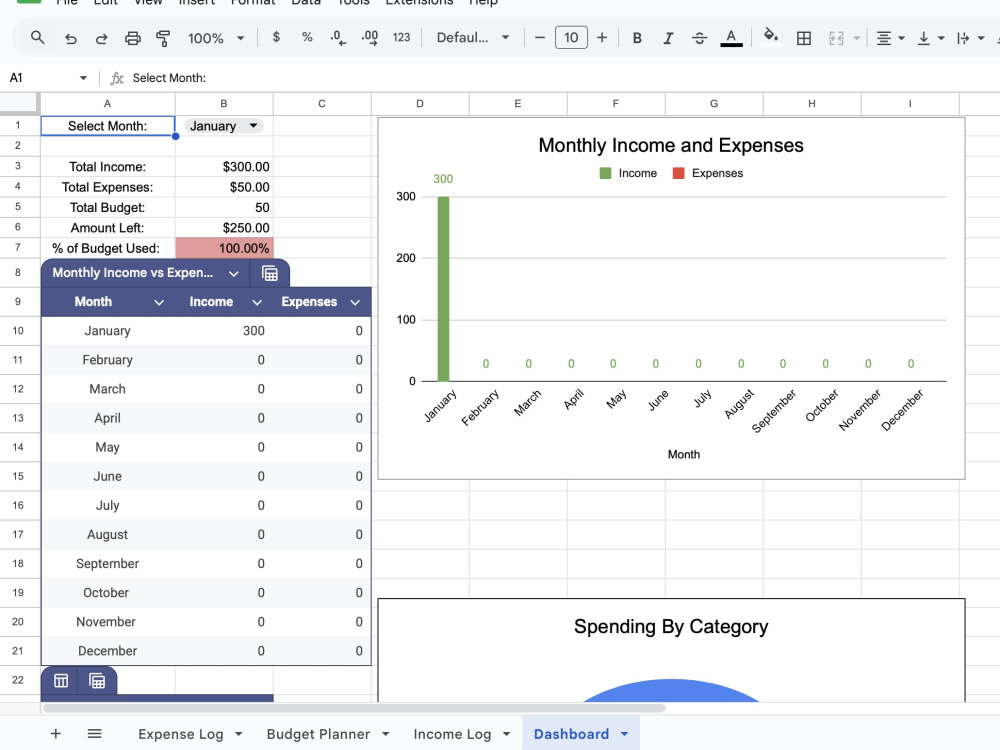Open the Income Log tab options arrow
The width and height of the screenshot is (1000, 750).
tap(506, 734)
